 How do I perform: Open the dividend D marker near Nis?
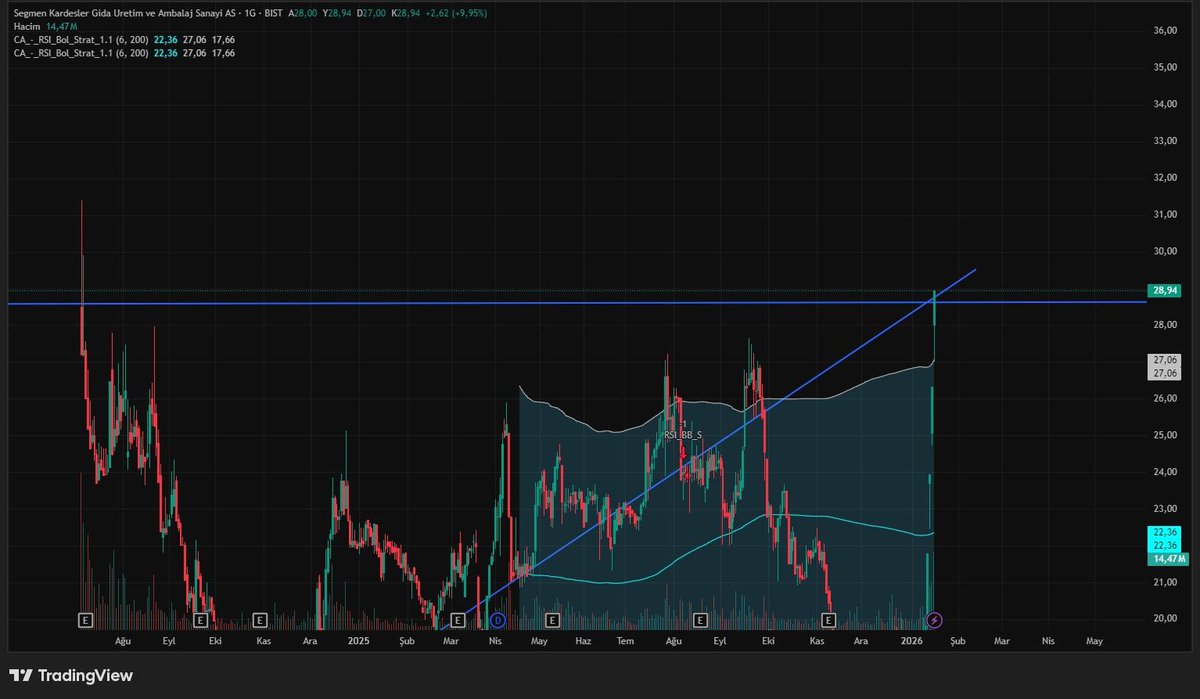coord(497,620)
